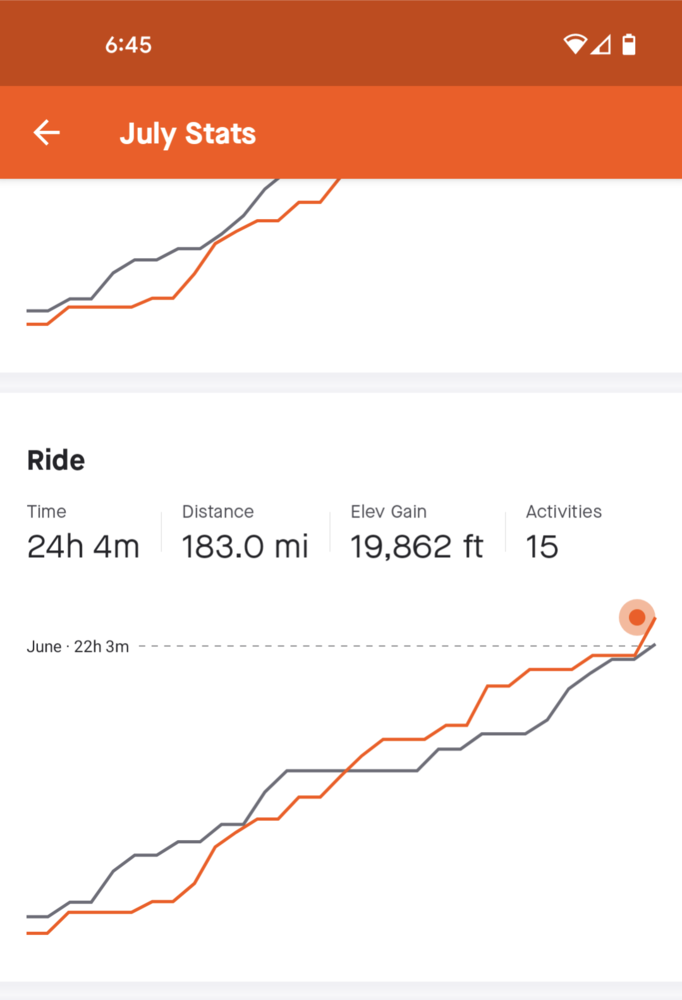Viewport: 682px width, 1000px height.
Task: Tap the dashed June reference line
Action: 380,647
